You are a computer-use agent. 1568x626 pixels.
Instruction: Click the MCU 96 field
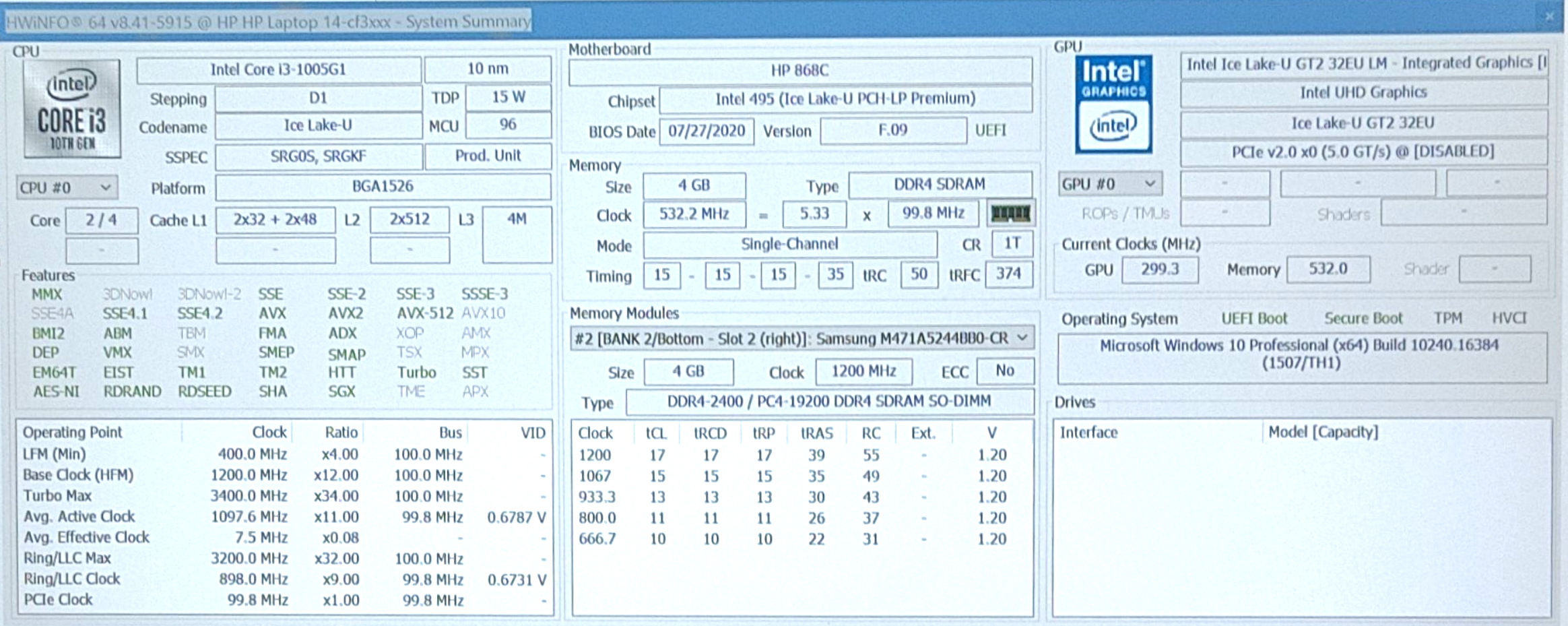click(x=509, y=125)
